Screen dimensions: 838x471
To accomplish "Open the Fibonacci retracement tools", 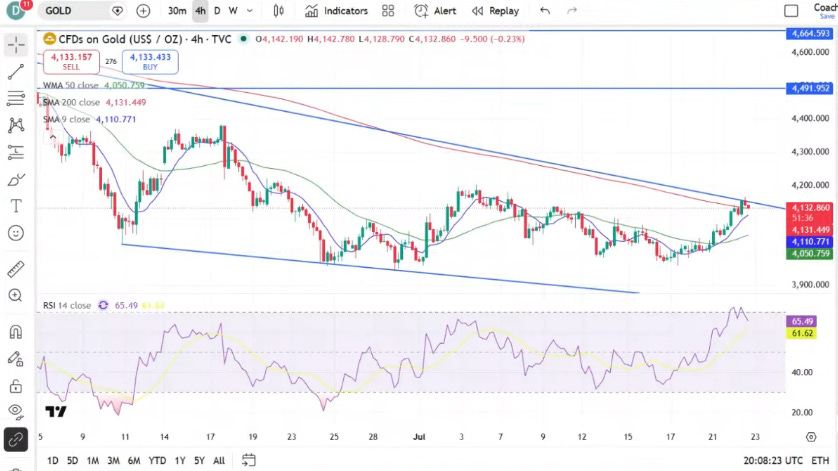I will (16, 98).
